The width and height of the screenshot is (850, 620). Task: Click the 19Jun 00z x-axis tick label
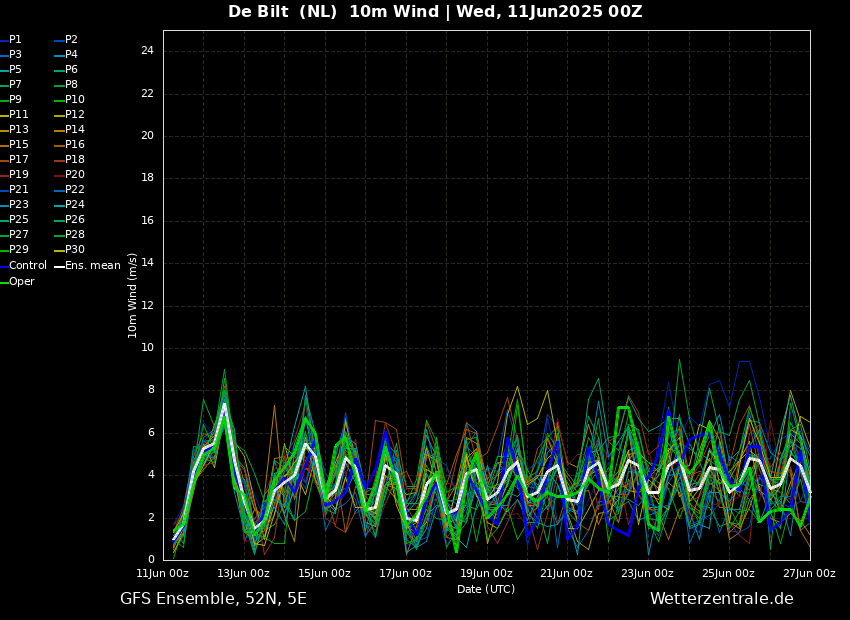click(486, 574)
